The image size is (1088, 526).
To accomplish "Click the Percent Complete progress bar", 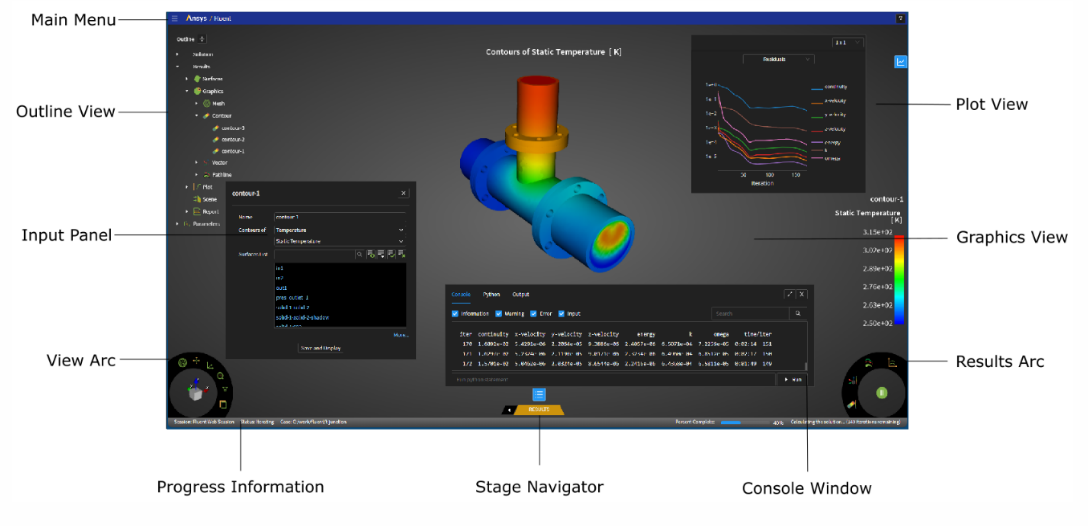I will (x=743, y=423).
